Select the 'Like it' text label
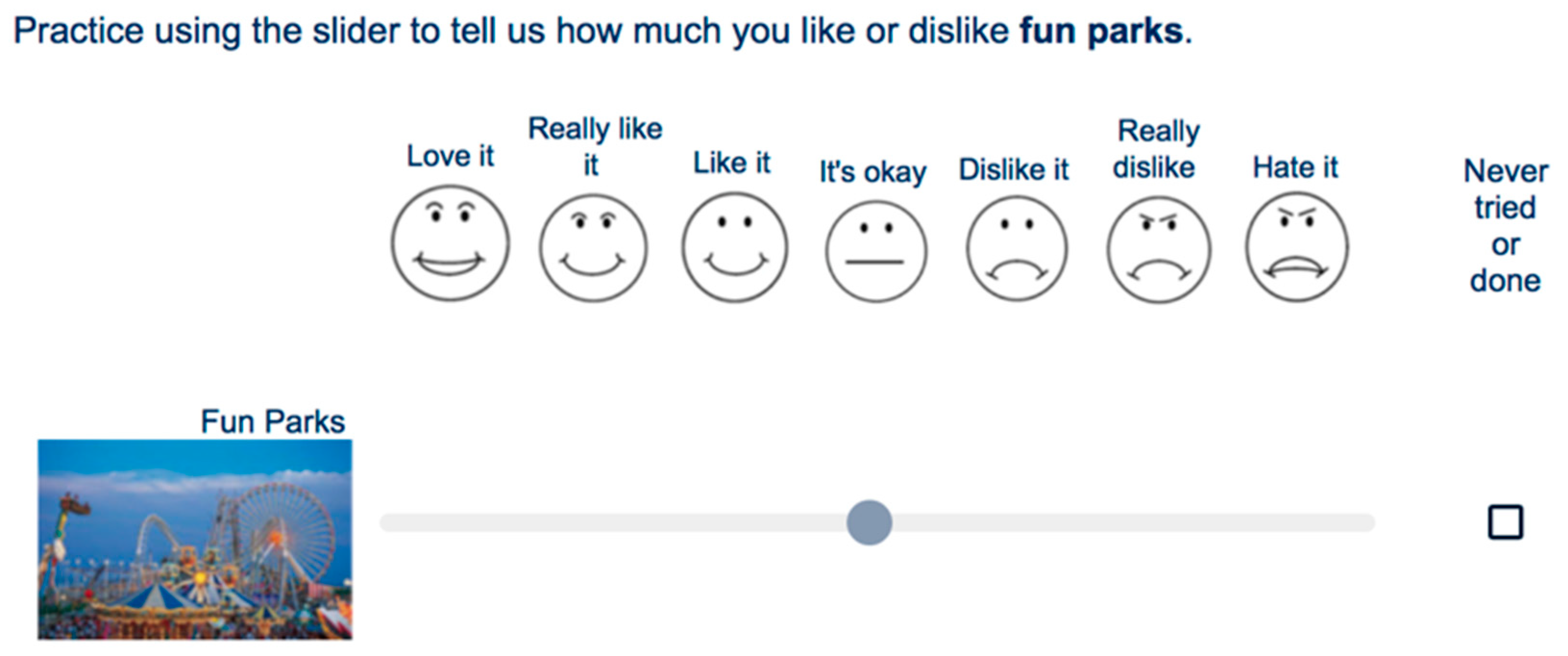Viewport: 1568px width, 656px height. [x=732, y=162]
